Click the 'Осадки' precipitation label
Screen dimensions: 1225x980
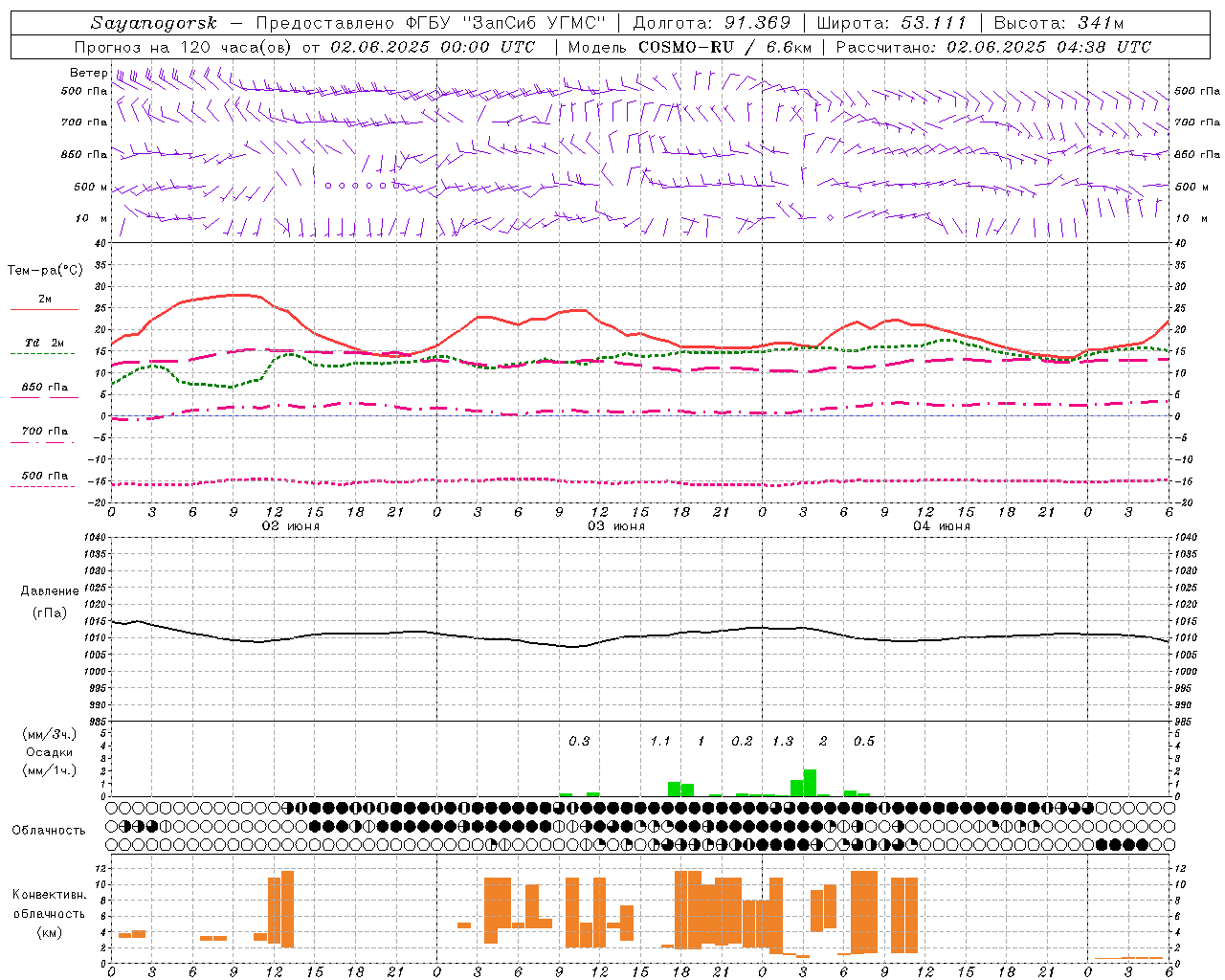coord(50,752)
